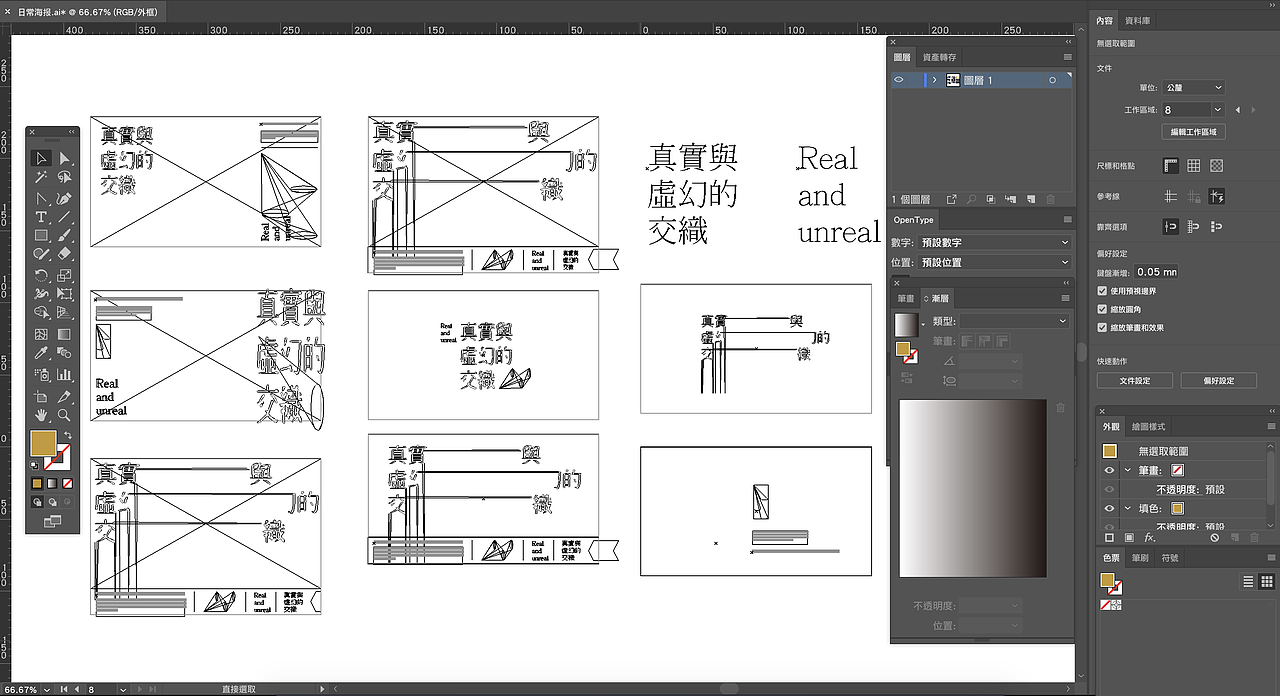Select the Type (T) tool
The height and width of the screenshot is (696, 1280).
41,217
